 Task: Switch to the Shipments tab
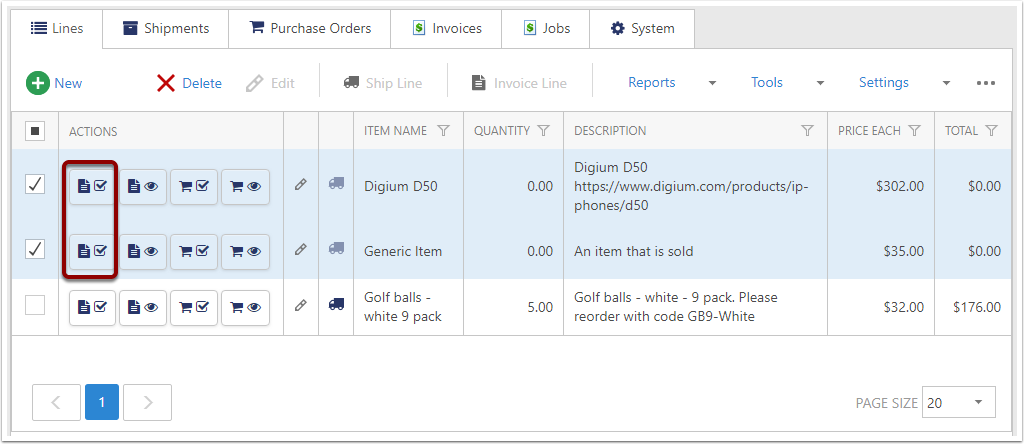click(165, 28)
